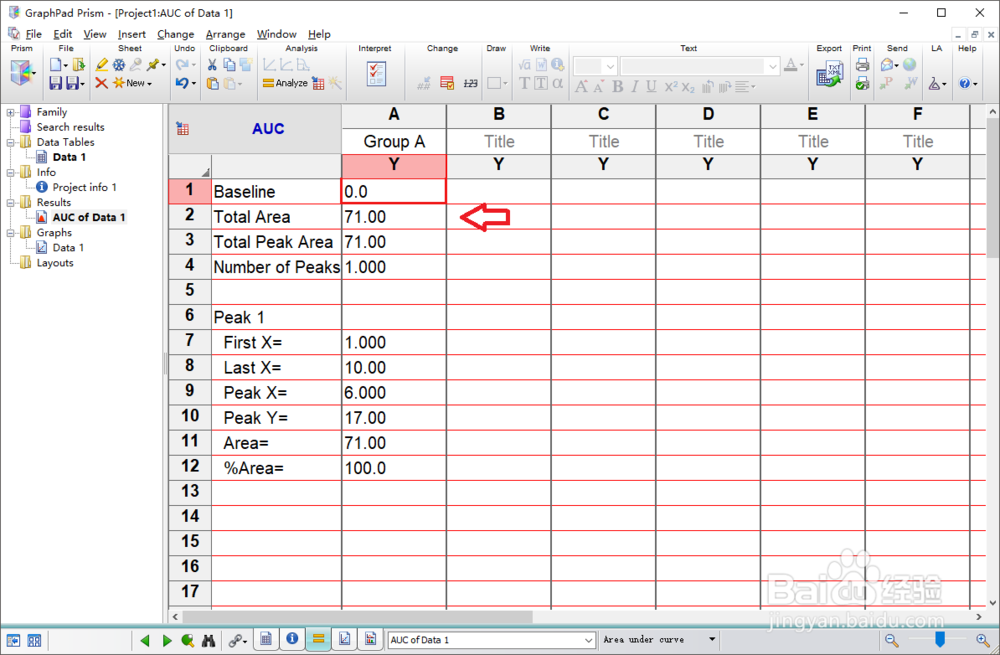The height and width of the screenshot is (655, 1000).
Task: Open the Change menu
Action: pyautogui.click(x=175, y=34)
